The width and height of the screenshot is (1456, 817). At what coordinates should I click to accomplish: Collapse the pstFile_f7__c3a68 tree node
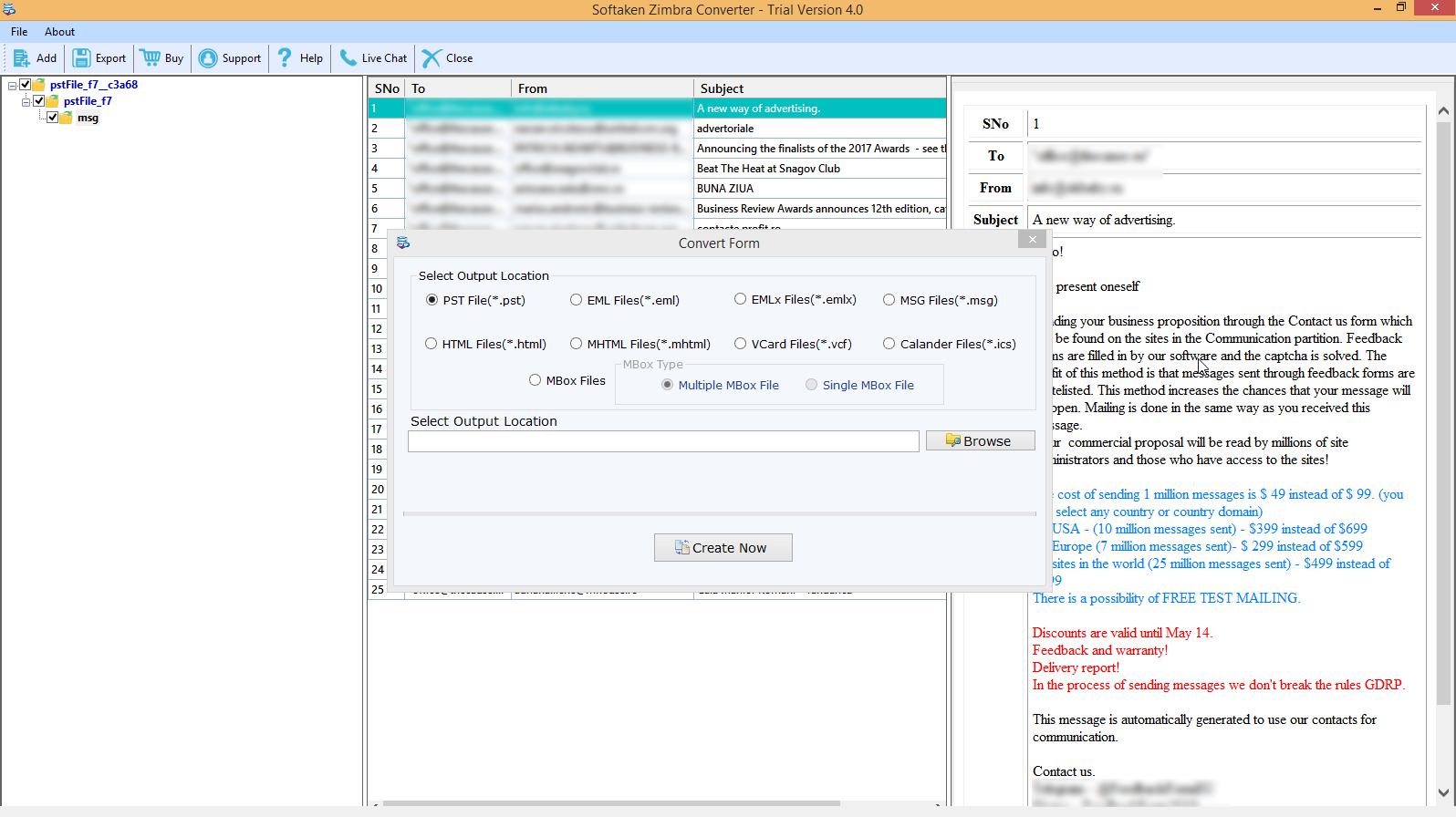[13, 86]
